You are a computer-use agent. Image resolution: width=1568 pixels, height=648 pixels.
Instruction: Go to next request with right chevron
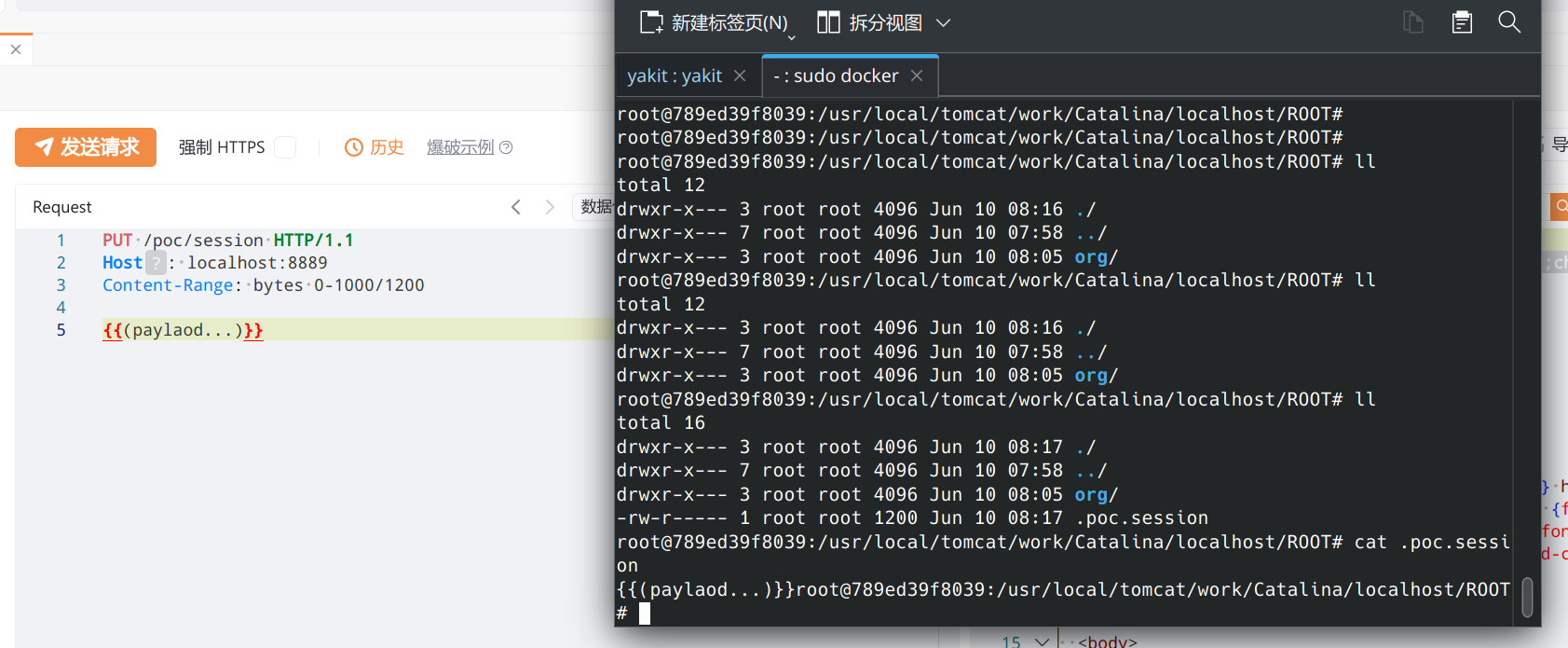[x=550, y=207]
